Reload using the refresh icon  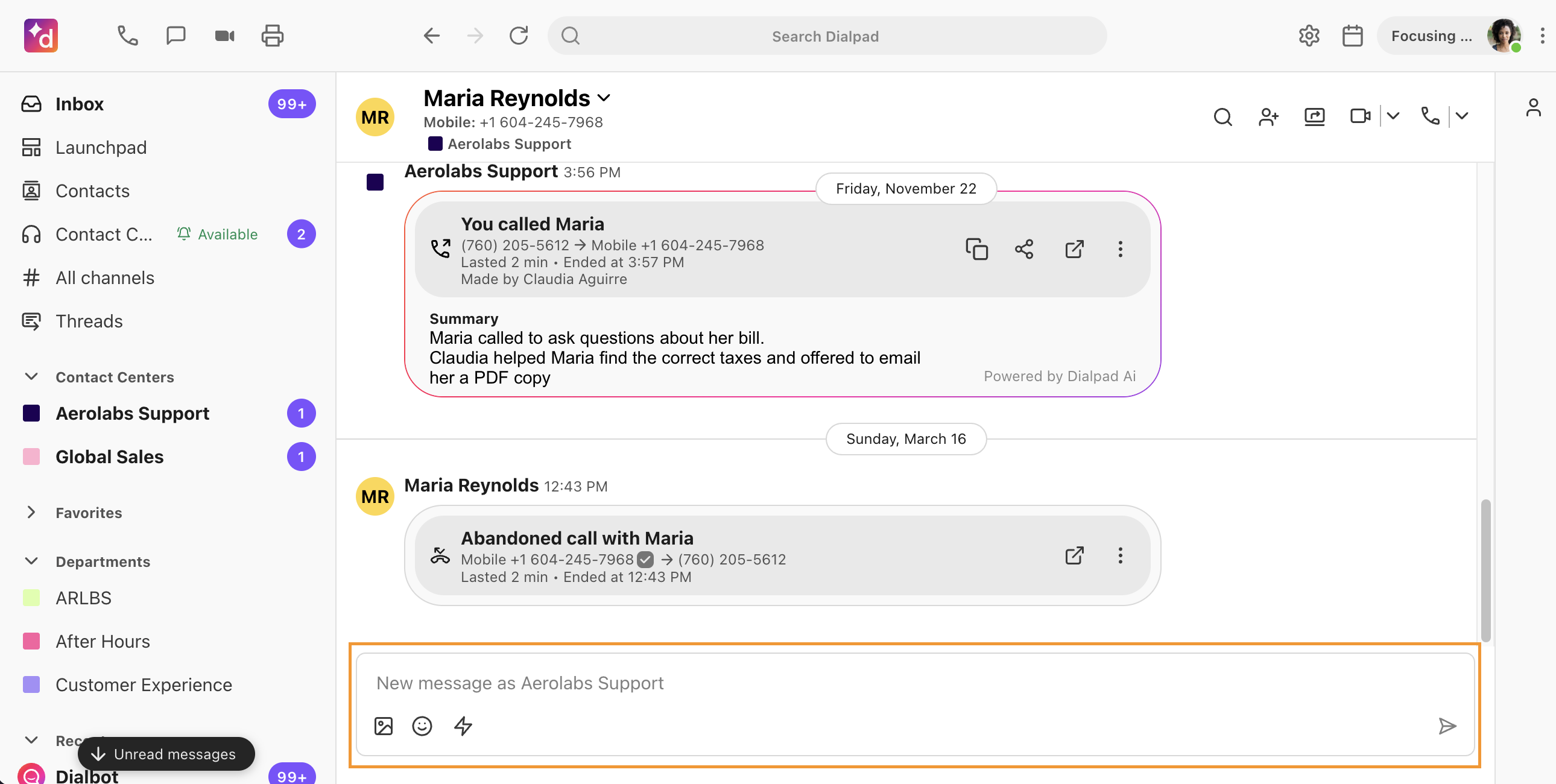[x=519, y=36]
